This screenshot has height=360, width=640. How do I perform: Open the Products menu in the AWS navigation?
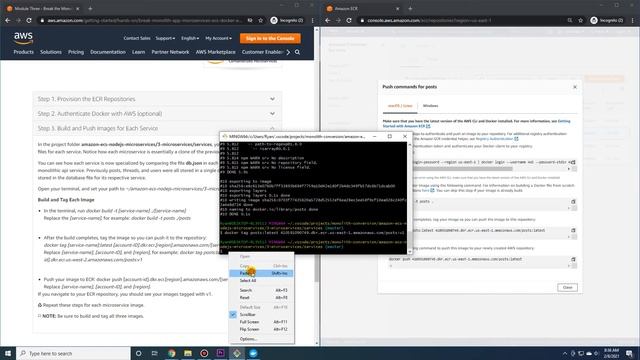23,52
